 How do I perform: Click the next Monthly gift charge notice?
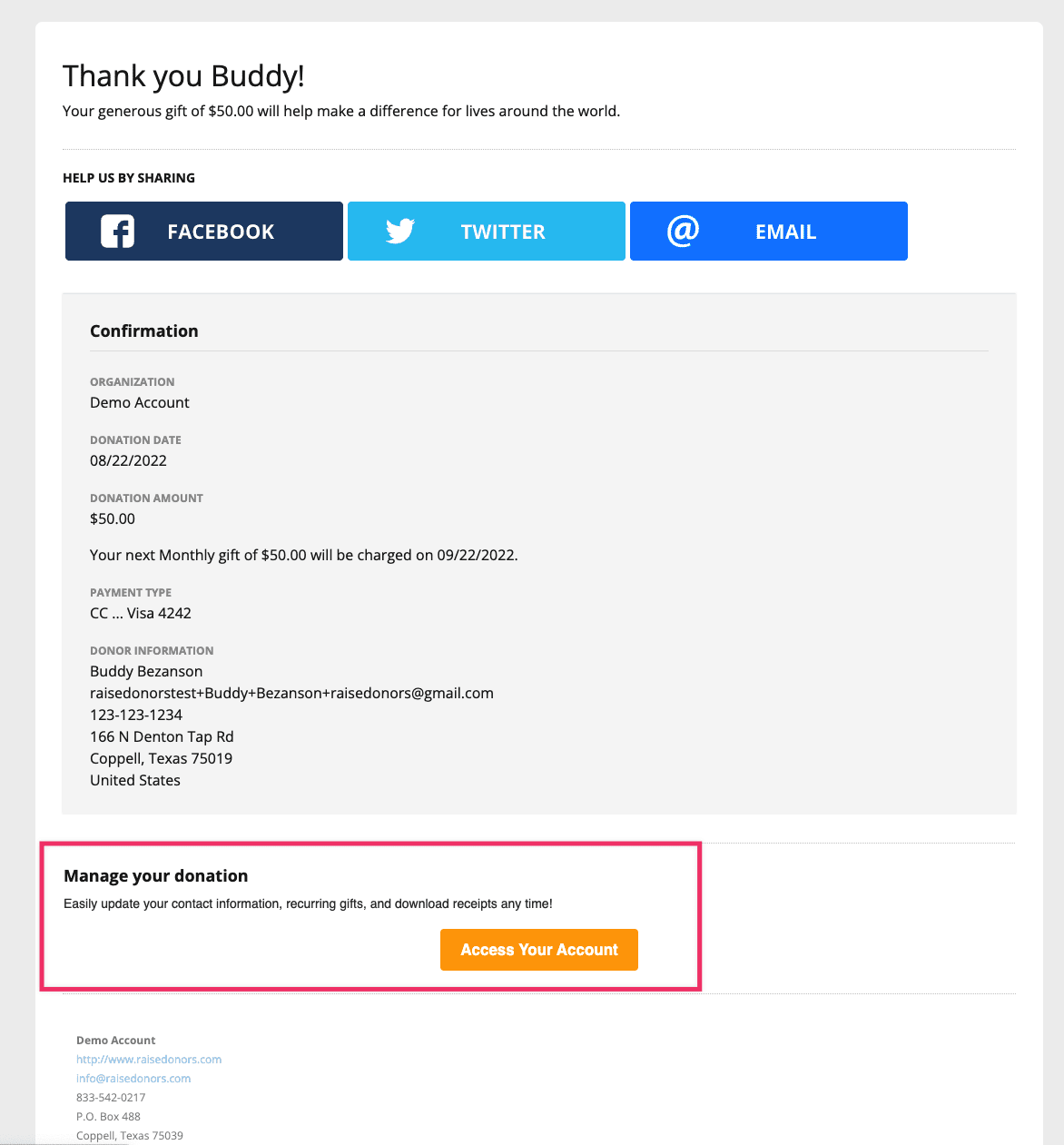pyautogui.click(x=303, y=555)
